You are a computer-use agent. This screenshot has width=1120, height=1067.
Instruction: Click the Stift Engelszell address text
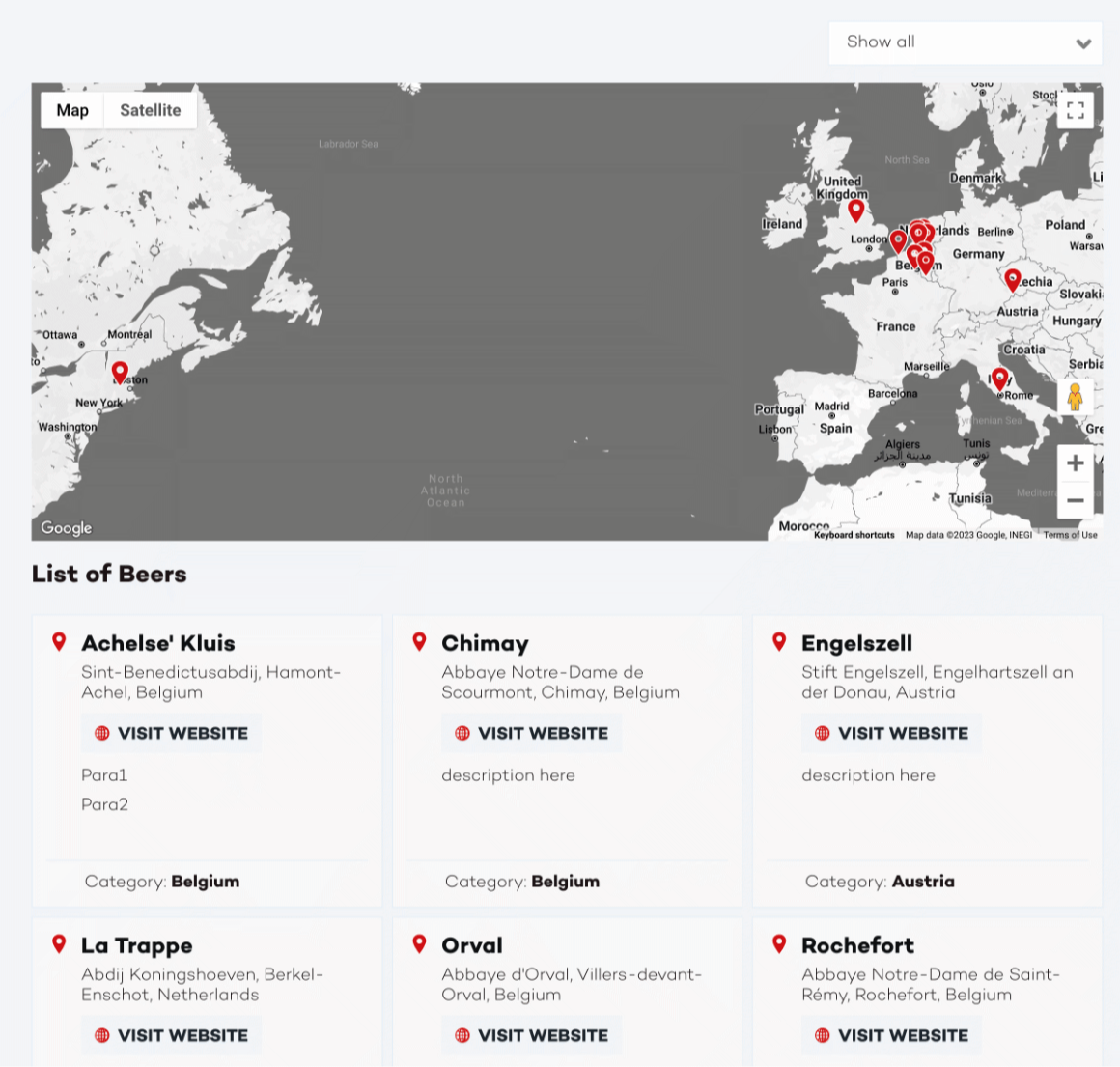(x=938, y=682)
